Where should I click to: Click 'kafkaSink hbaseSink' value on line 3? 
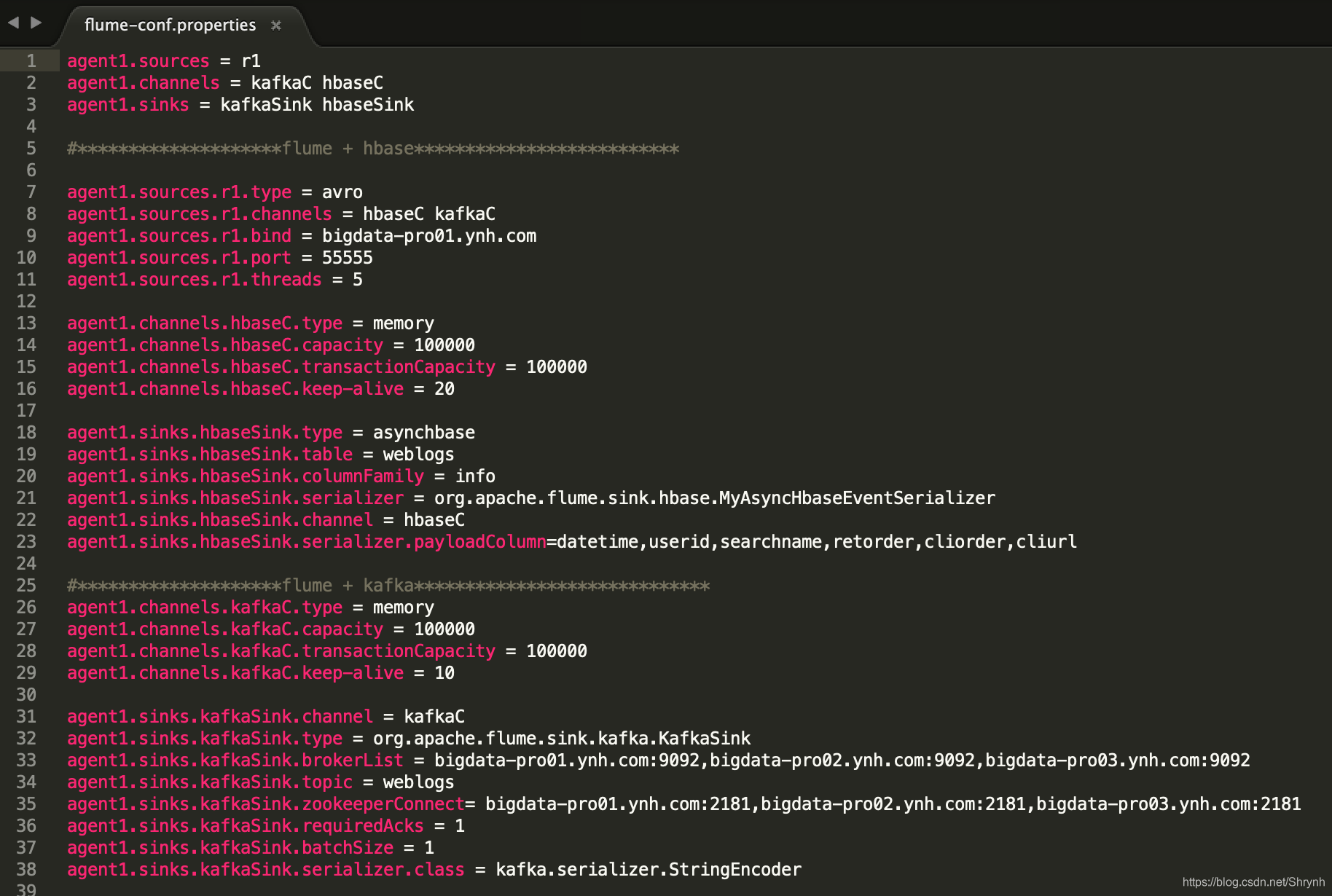pos(317,104)
